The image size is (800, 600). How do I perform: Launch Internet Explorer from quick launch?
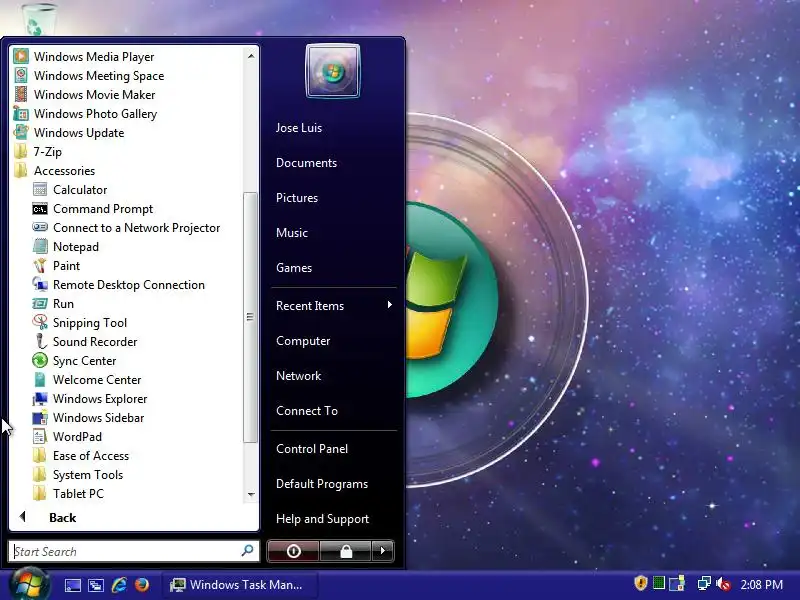119,585
